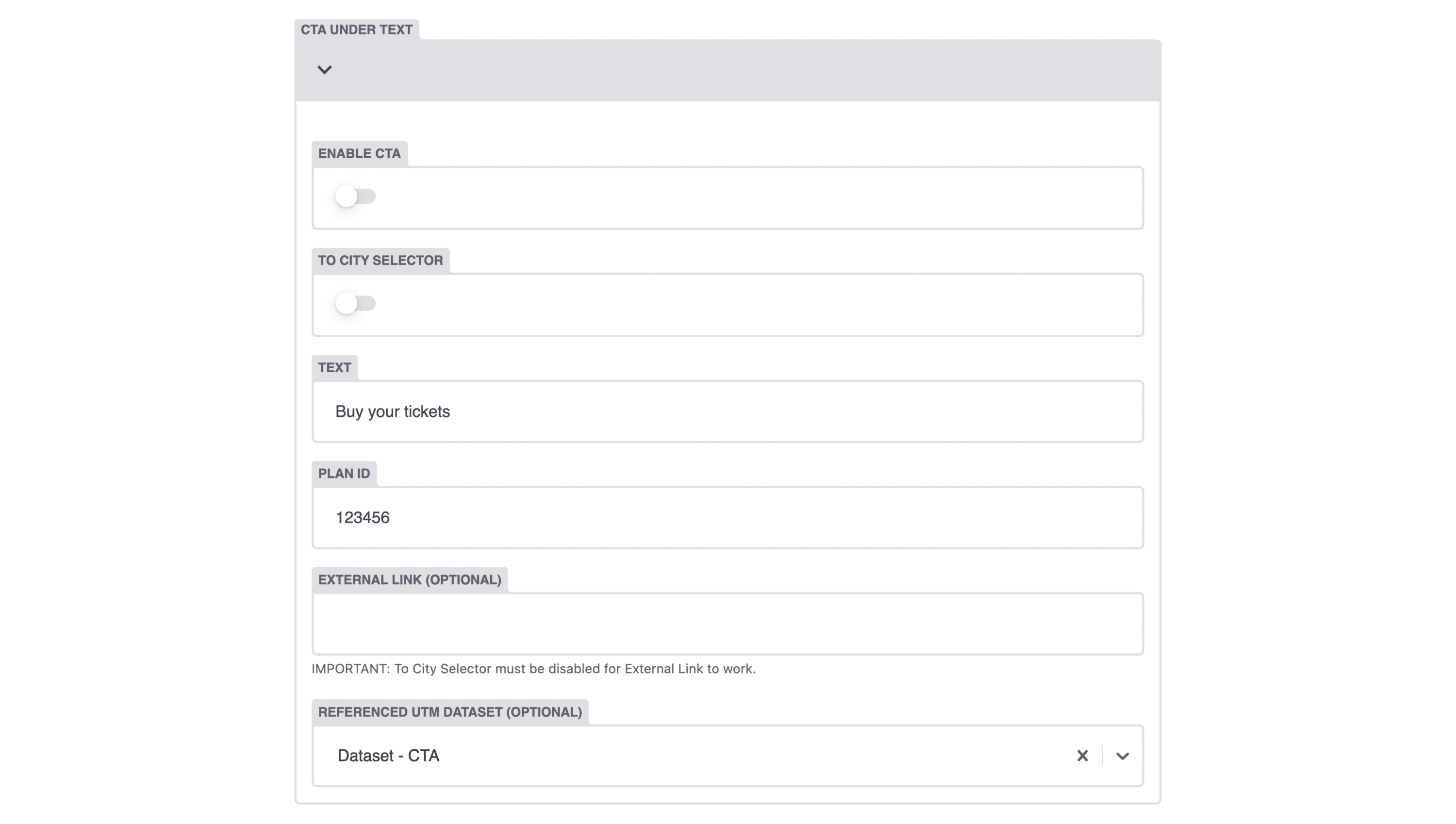Viewport: 1456px width, 824px height.
Task: Click the Dataset - CTA selected value
Action: point(388,756)
